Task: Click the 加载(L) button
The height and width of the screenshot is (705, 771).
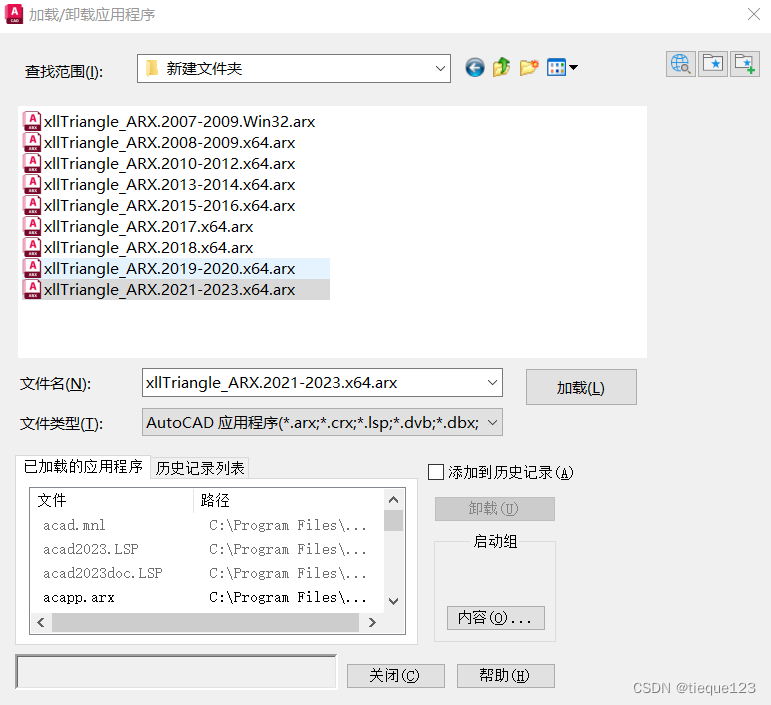Action: click(581, 387)
